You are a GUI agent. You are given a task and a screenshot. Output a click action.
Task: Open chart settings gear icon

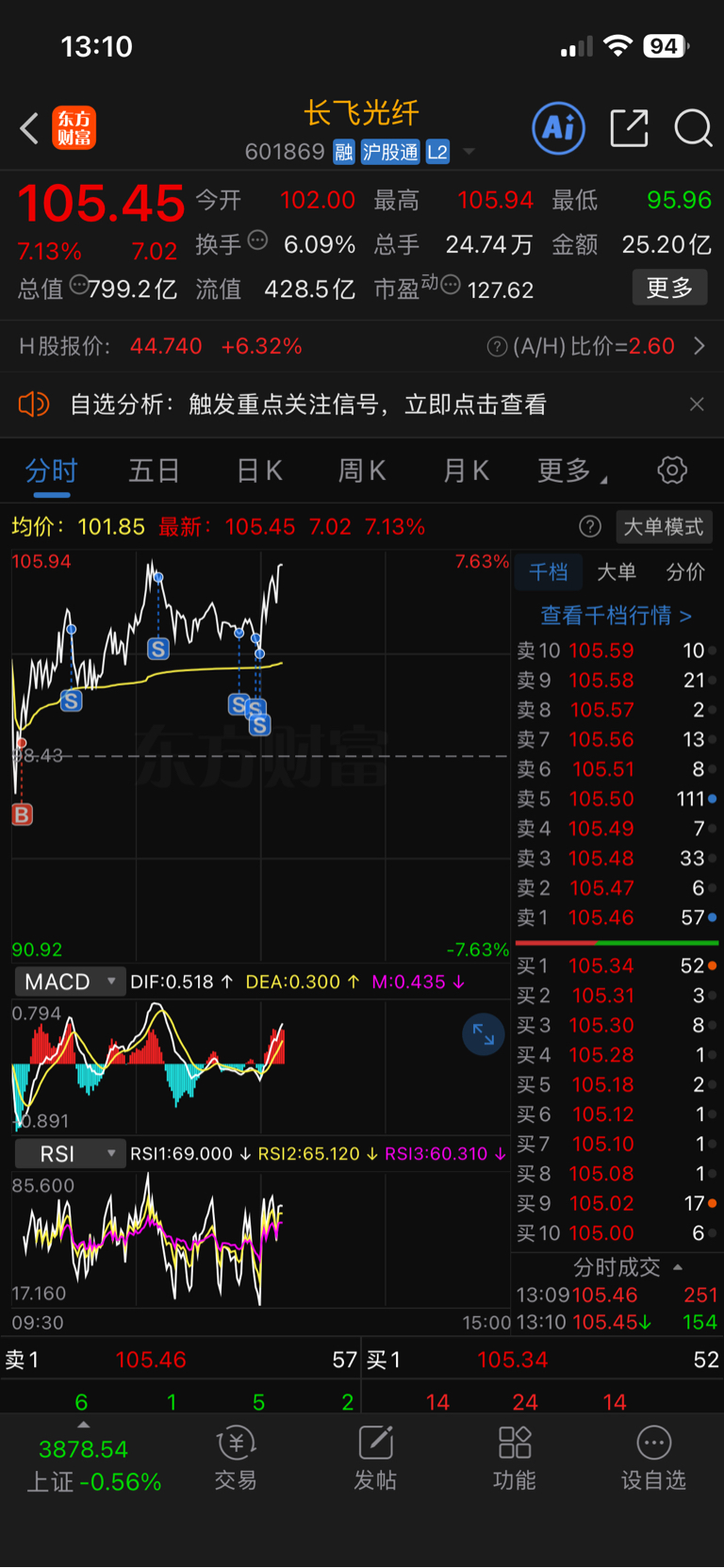point(672,470)
